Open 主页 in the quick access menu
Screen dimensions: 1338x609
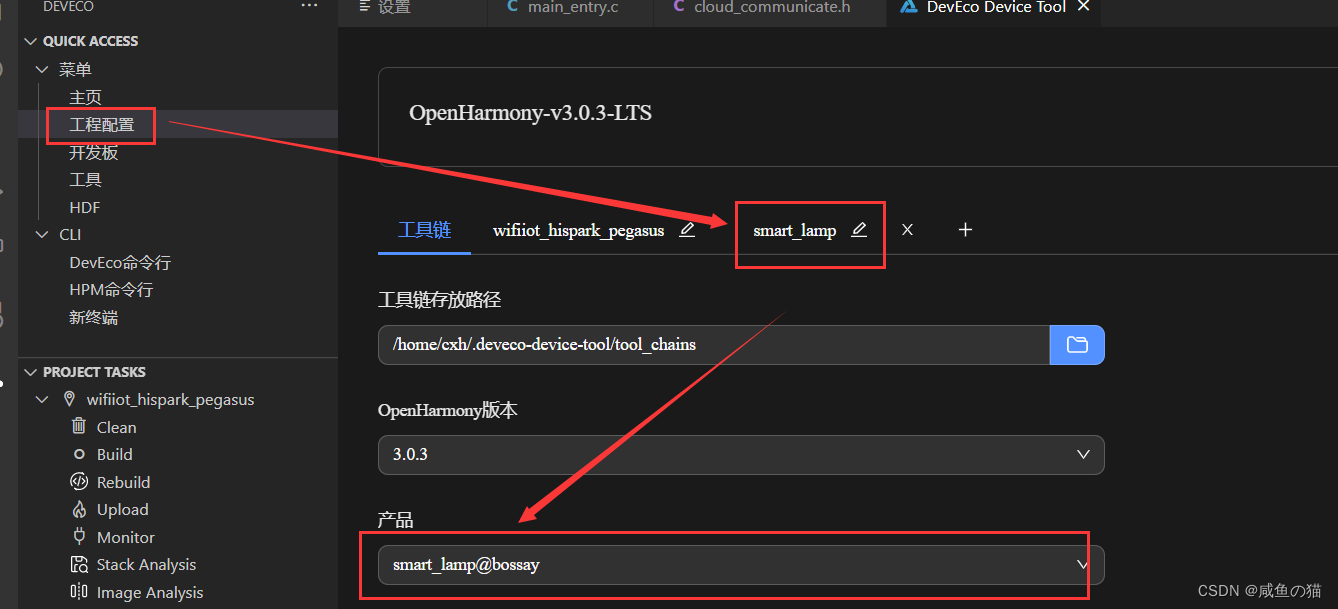85,97
